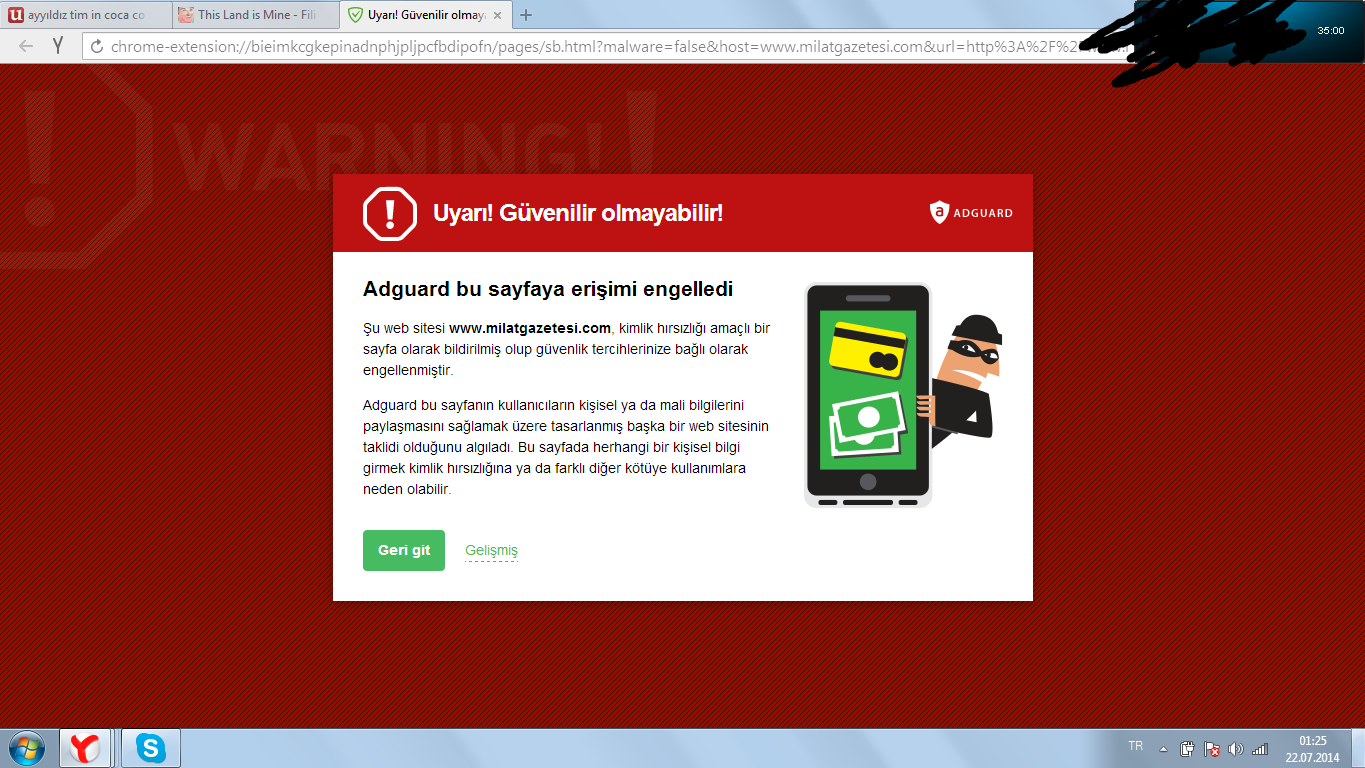Close the 'Uyarı! Güvenilir olmaya' tab
Screen dimensions: 1365x768
(x=498, y=15)
